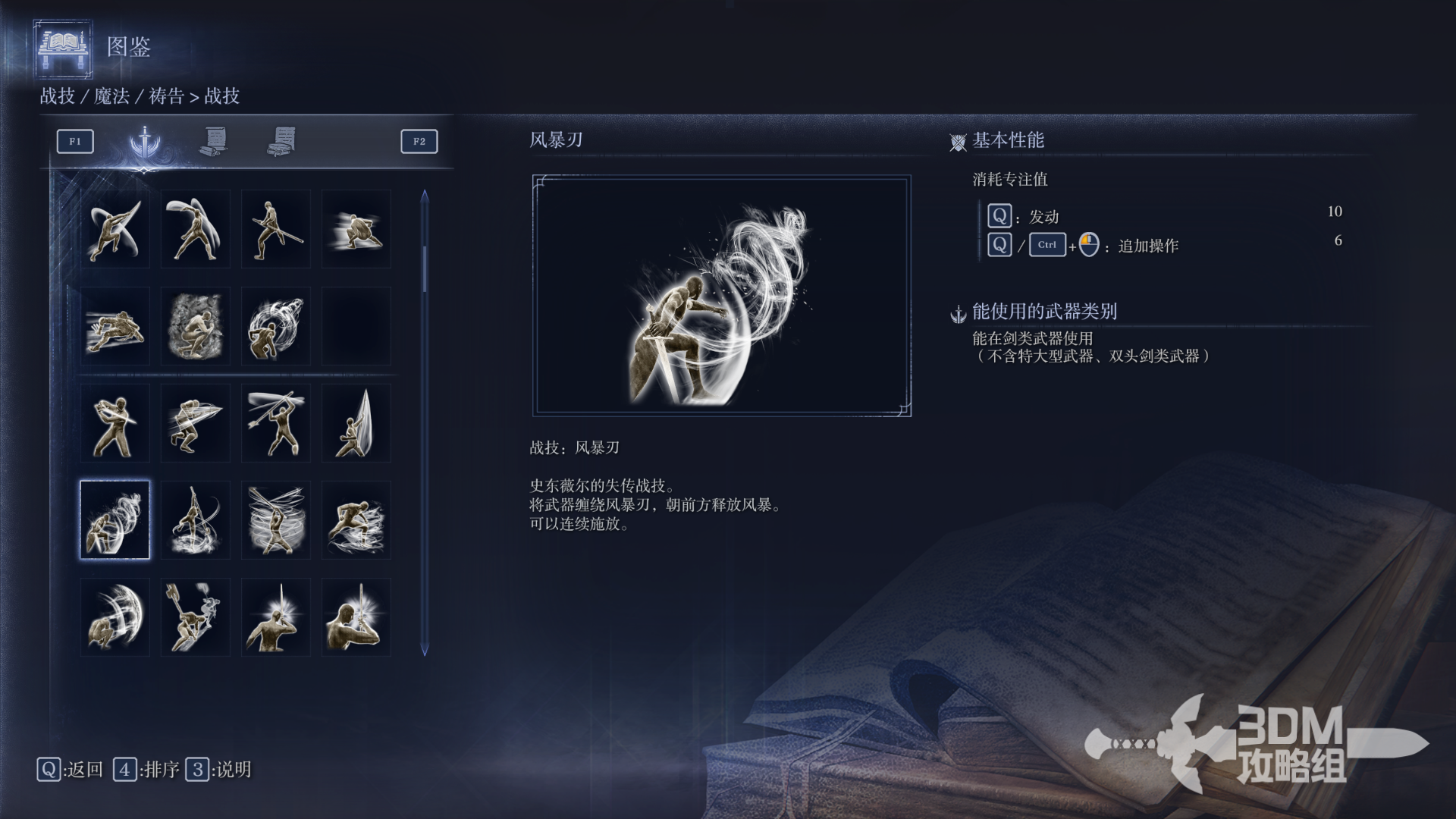Click the large Storm Blade preview image
The height and width of the screenshot is (819, 1456).
coord(722,296)
